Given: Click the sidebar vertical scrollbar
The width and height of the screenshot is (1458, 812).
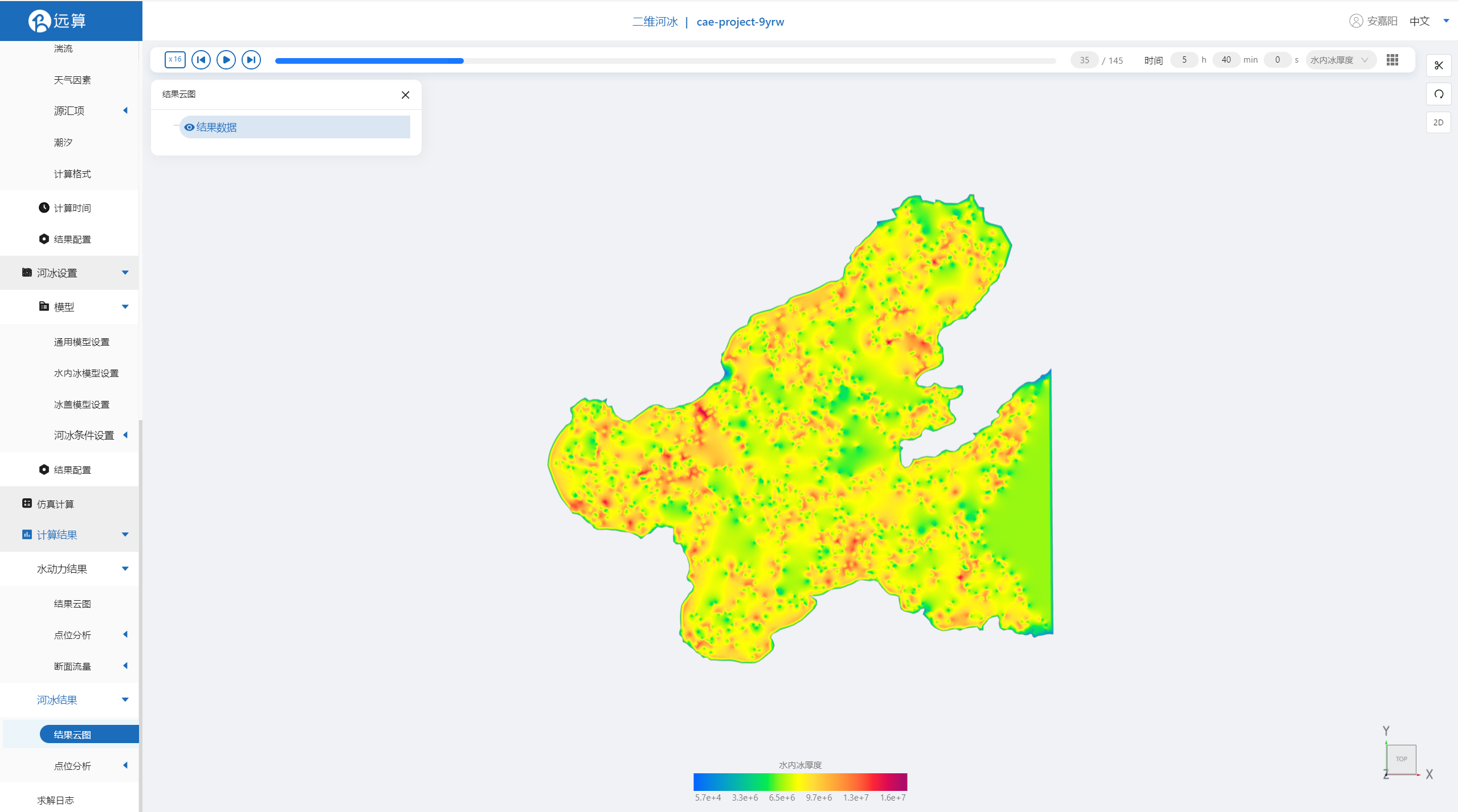Looking at the screenshot, I should [x=140, y=615].
